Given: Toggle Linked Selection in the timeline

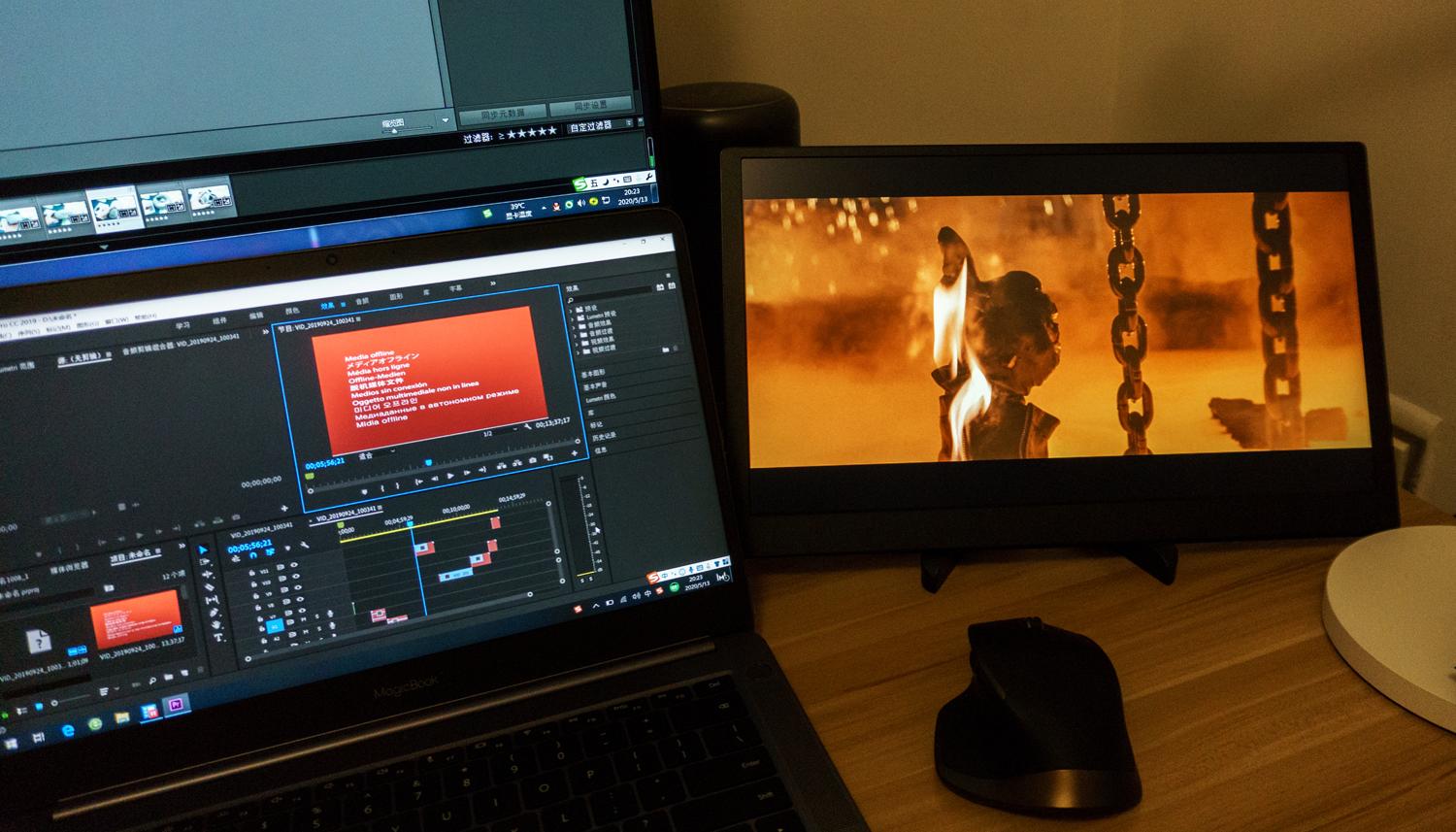Looking at the screenshot, I should (x=268, y=552).
